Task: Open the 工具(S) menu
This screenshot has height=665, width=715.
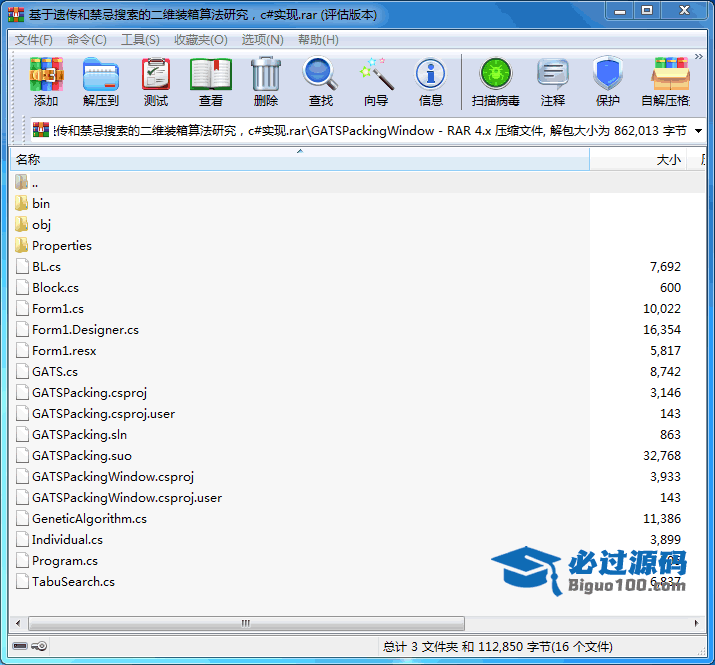Action: [x=140, y=40]
